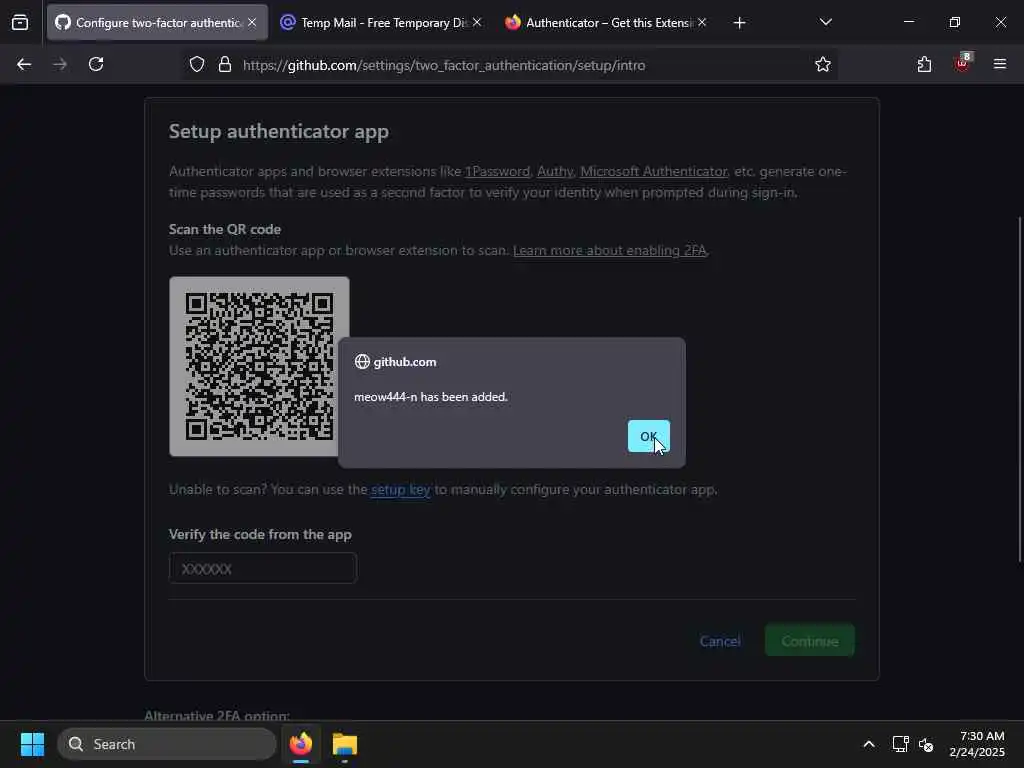Open the clock and date panel
Viewport: 1024px width, 768px height.
coord(977,744)
